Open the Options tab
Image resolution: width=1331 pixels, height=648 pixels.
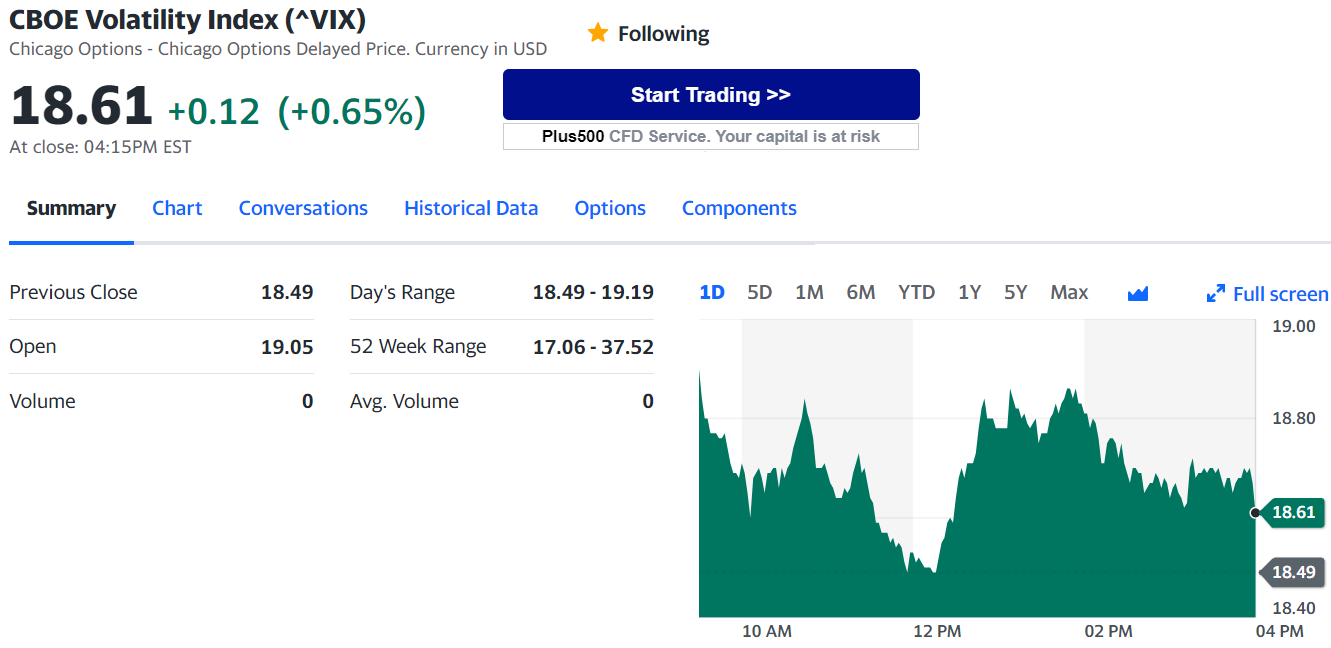tap(610, 208)
